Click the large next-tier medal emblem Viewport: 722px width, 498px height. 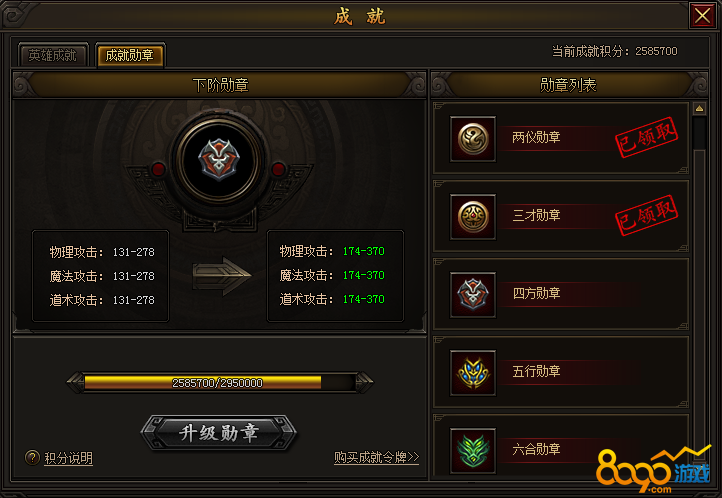tap(219, 160)
